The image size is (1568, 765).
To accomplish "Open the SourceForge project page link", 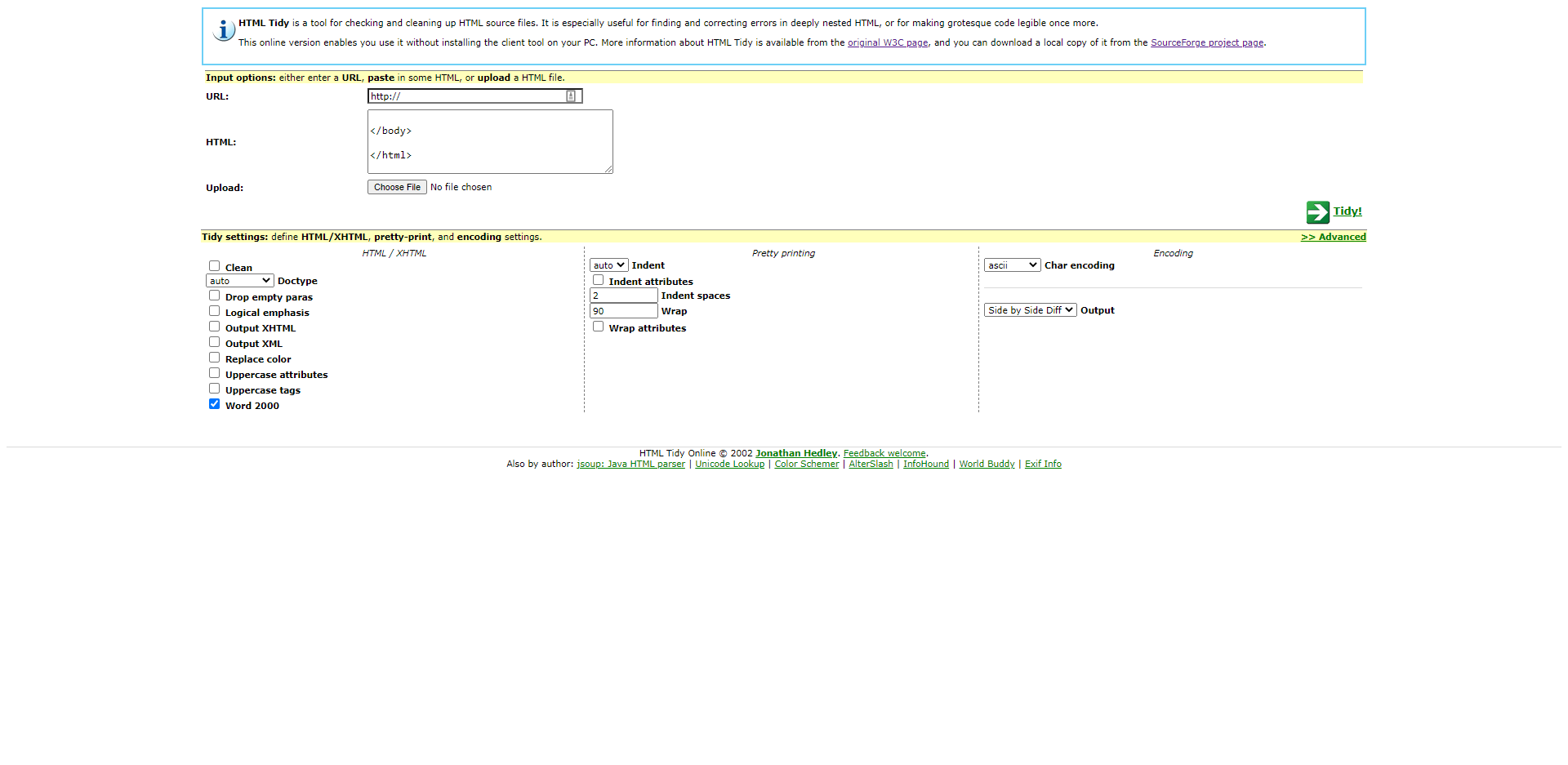I will (1207, 42).
